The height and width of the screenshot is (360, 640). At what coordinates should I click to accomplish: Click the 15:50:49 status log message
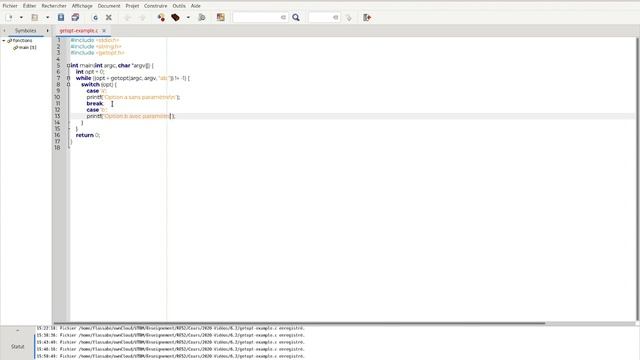pyautogui.click(x=171, y=356)
